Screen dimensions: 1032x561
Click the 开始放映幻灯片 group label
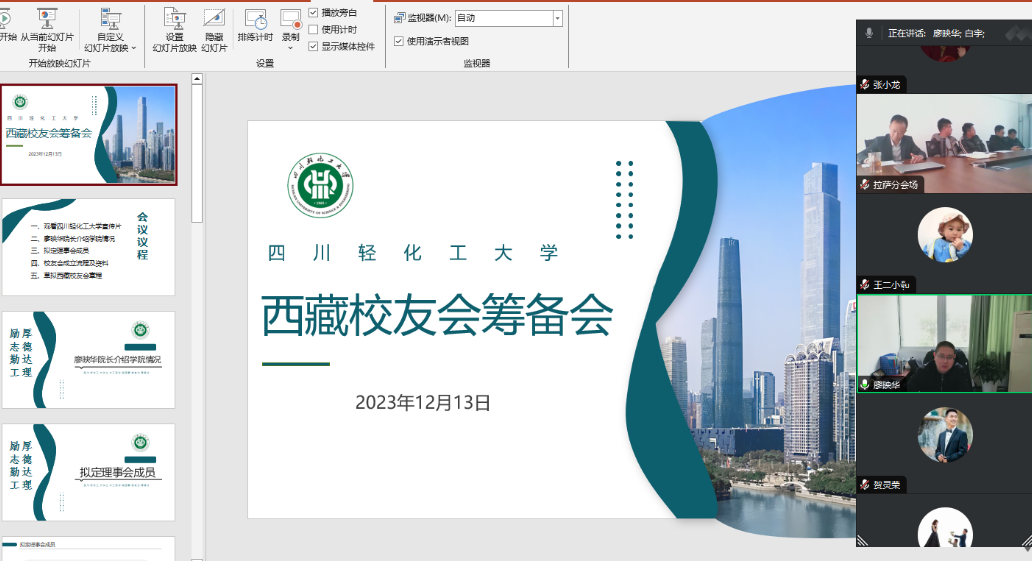point(59,63)
